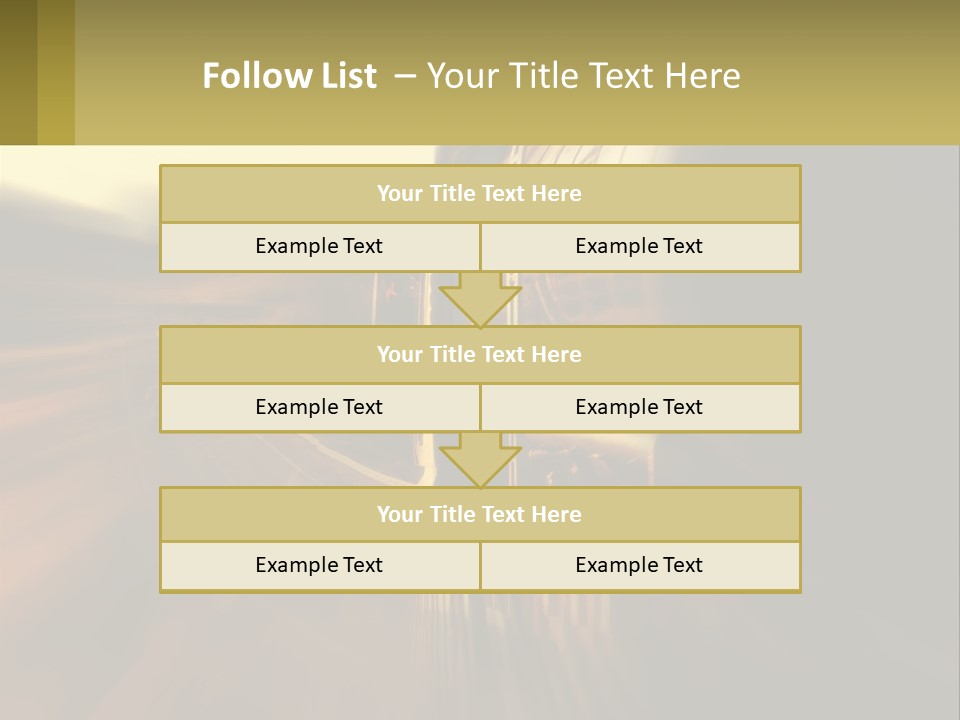Image resolution: width=960 pixels, height=720 pixels.
Task: Select the lighter gold stripe beside the corner square
Action: [56, 72]
